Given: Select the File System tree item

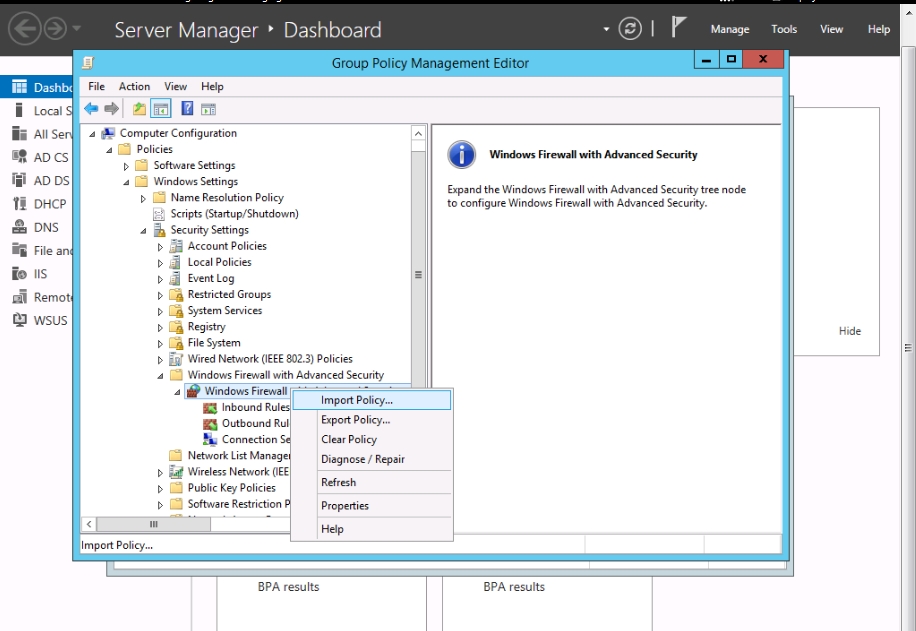Looking at the screenshot, I should coord(214,343).
